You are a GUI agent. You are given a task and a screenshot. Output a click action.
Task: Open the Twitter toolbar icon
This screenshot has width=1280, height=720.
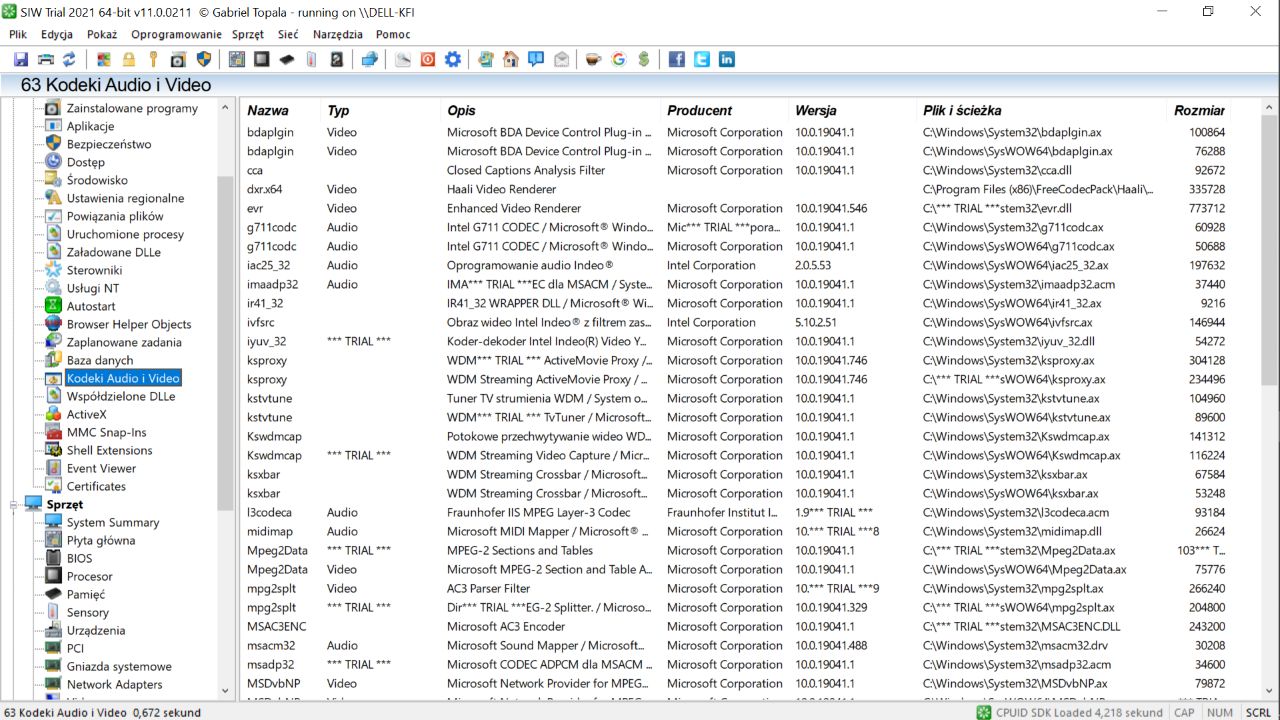click(x=702, y=60)
